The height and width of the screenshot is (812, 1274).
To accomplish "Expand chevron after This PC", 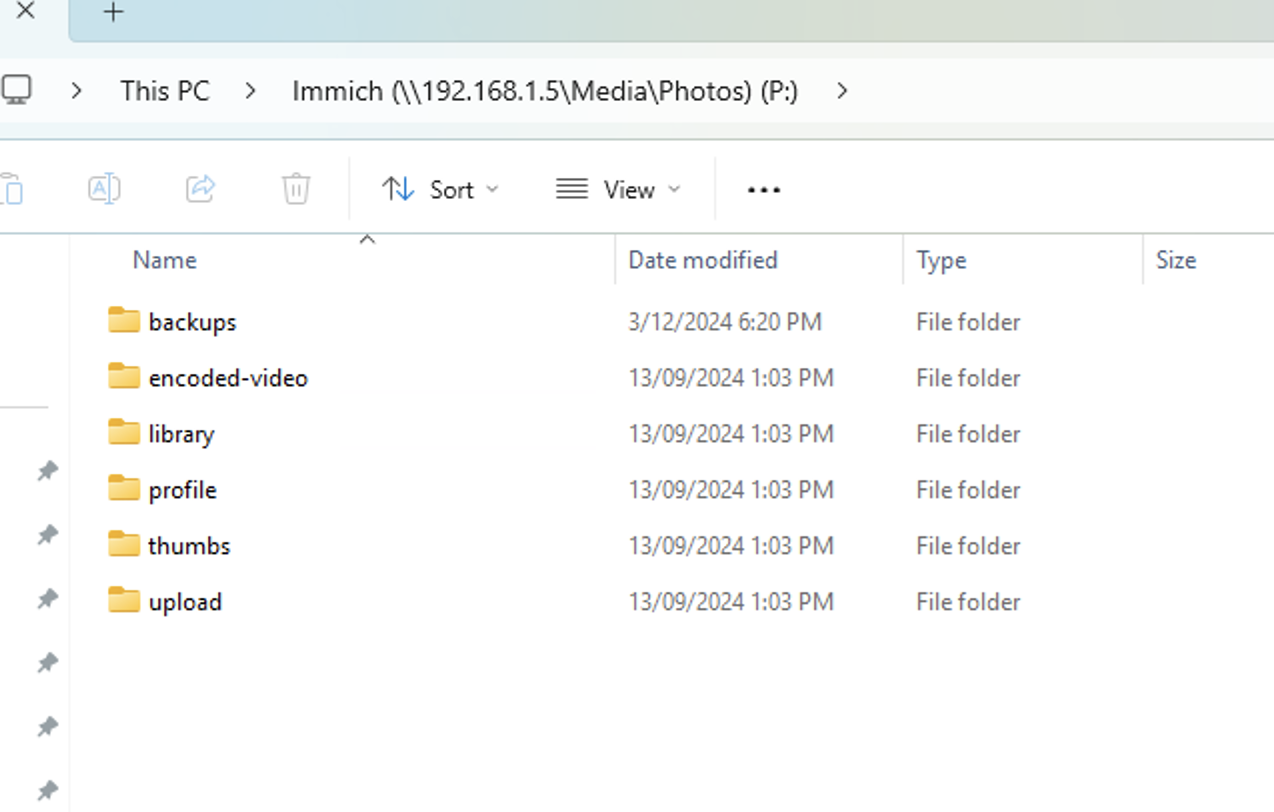I will pos(250,91).
